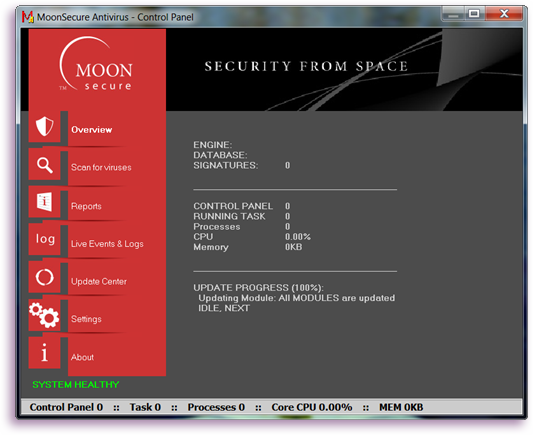Open Scan for viruses
Image resolution: width=538 pixels, height=435 pixels.
(101, 167)
